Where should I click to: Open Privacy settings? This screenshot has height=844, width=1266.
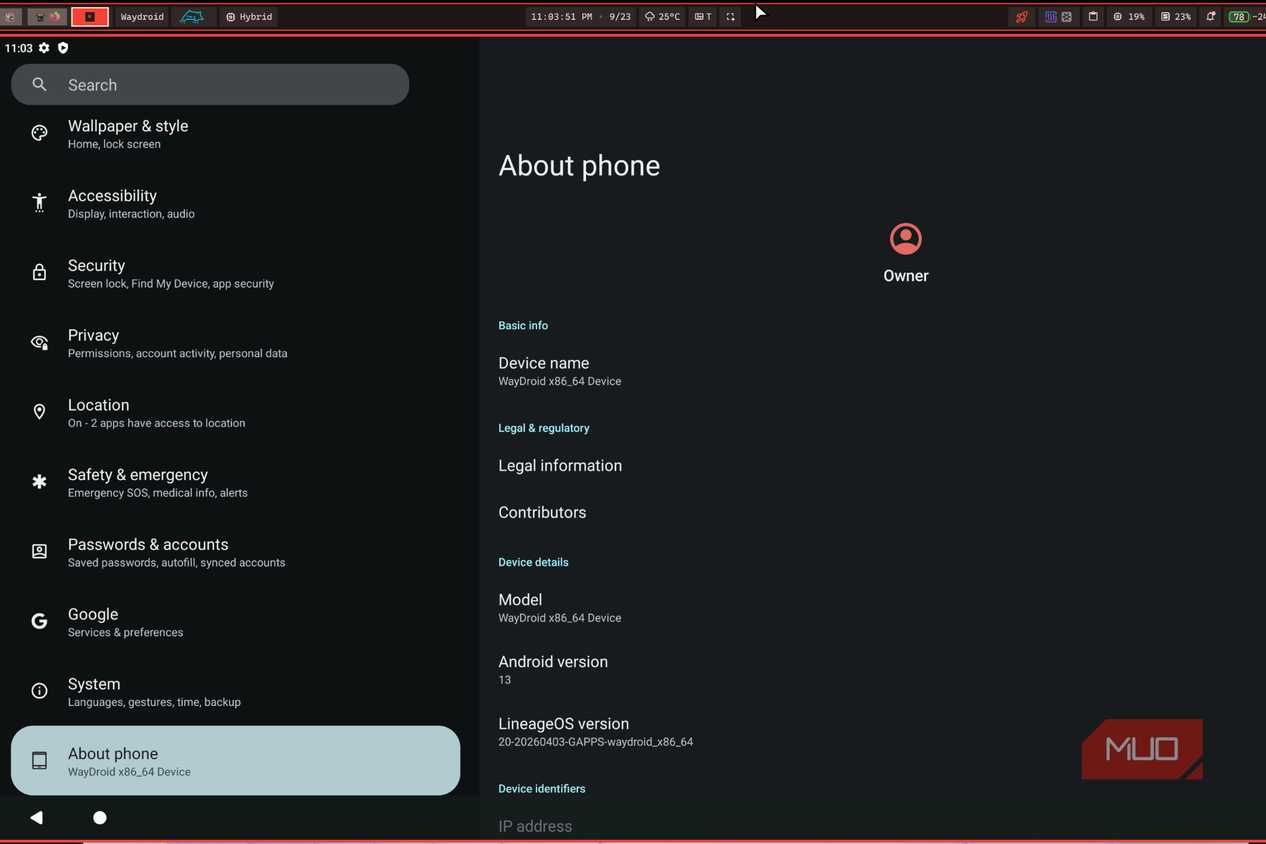click(236, 343)
